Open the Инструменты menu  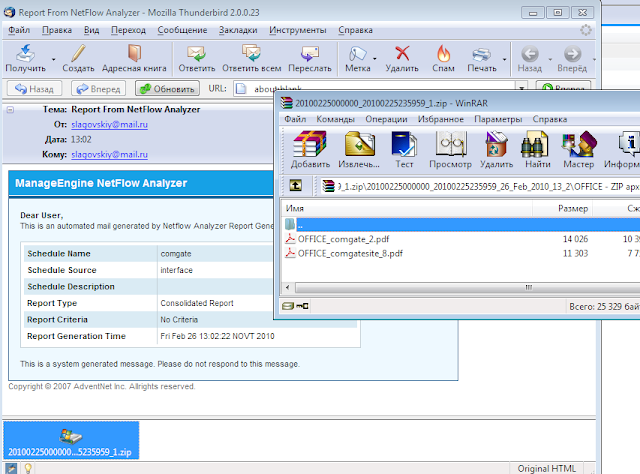[298, 30]
